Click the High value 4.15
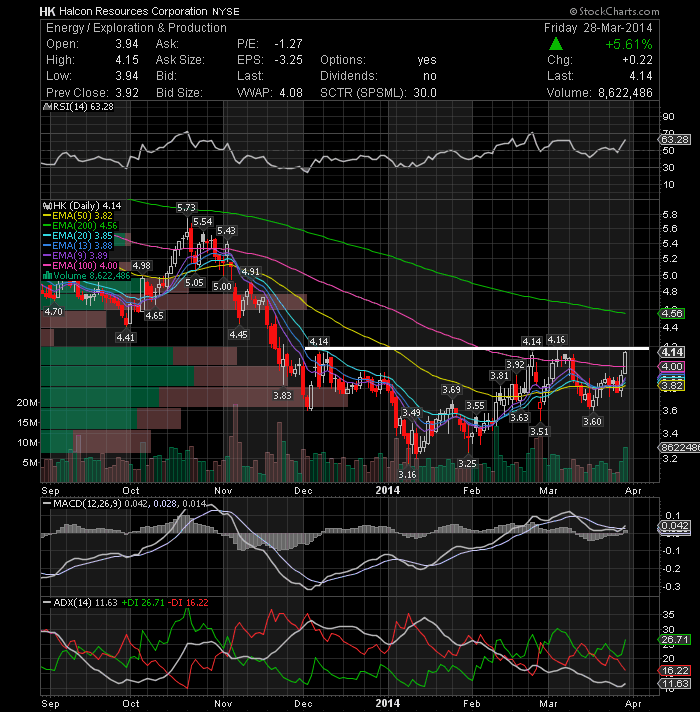The height and width of the screenshot is (712, 700). pos(127,60)
